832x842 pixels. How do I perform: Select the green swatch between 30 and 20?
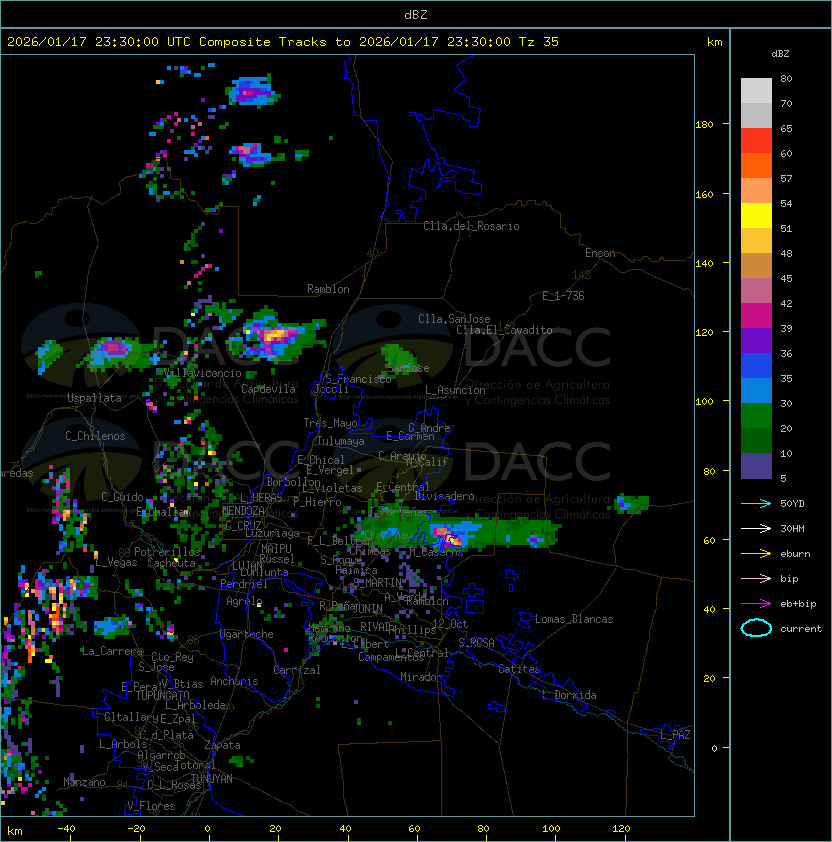pos(756,416)
